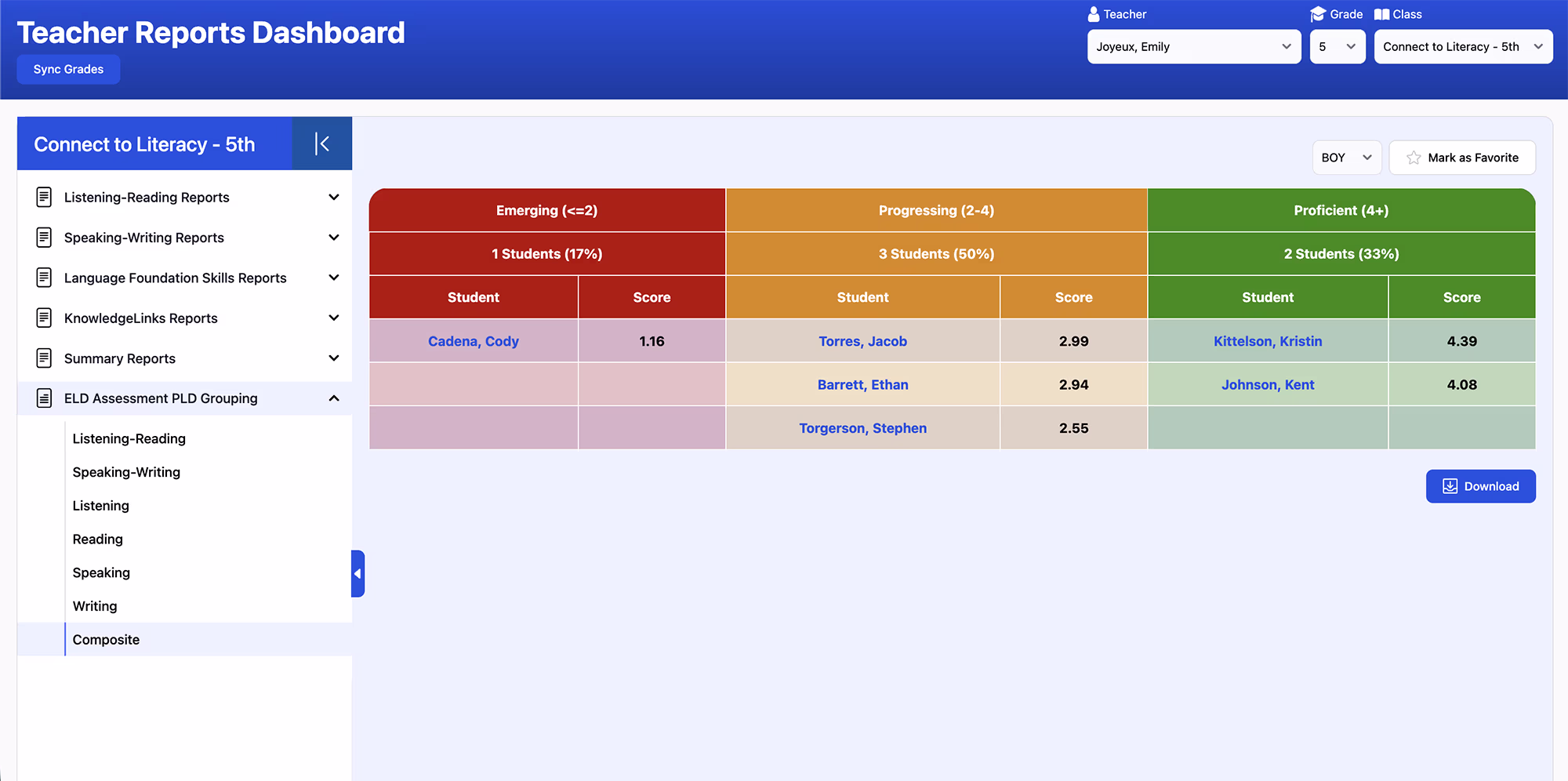Select Listening-Reading report
The height and width of the screenshot is (781, 1568).
point(129,439)
